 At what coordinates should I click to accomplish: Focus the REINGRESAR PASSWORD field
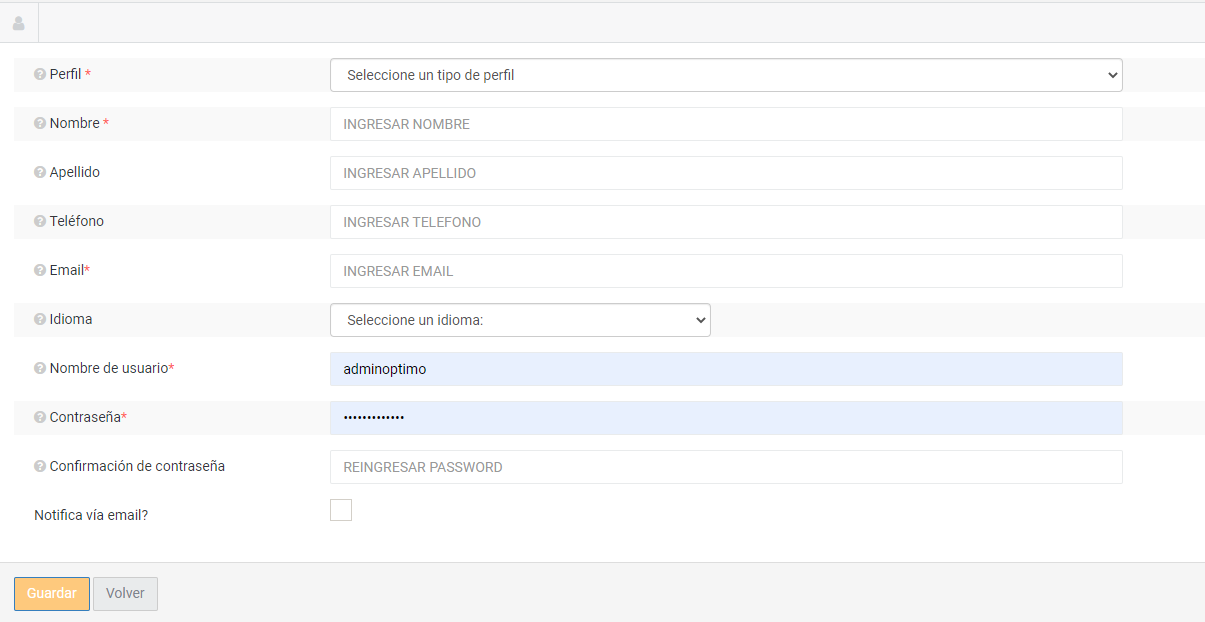[726, 467]
